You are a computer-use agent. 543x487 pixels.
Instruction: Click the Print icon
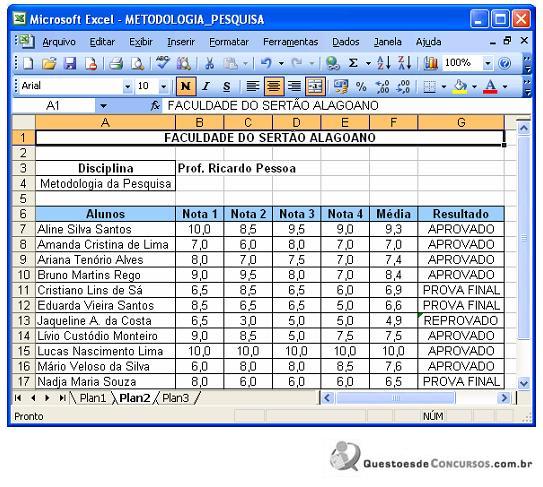pos(116,63)
